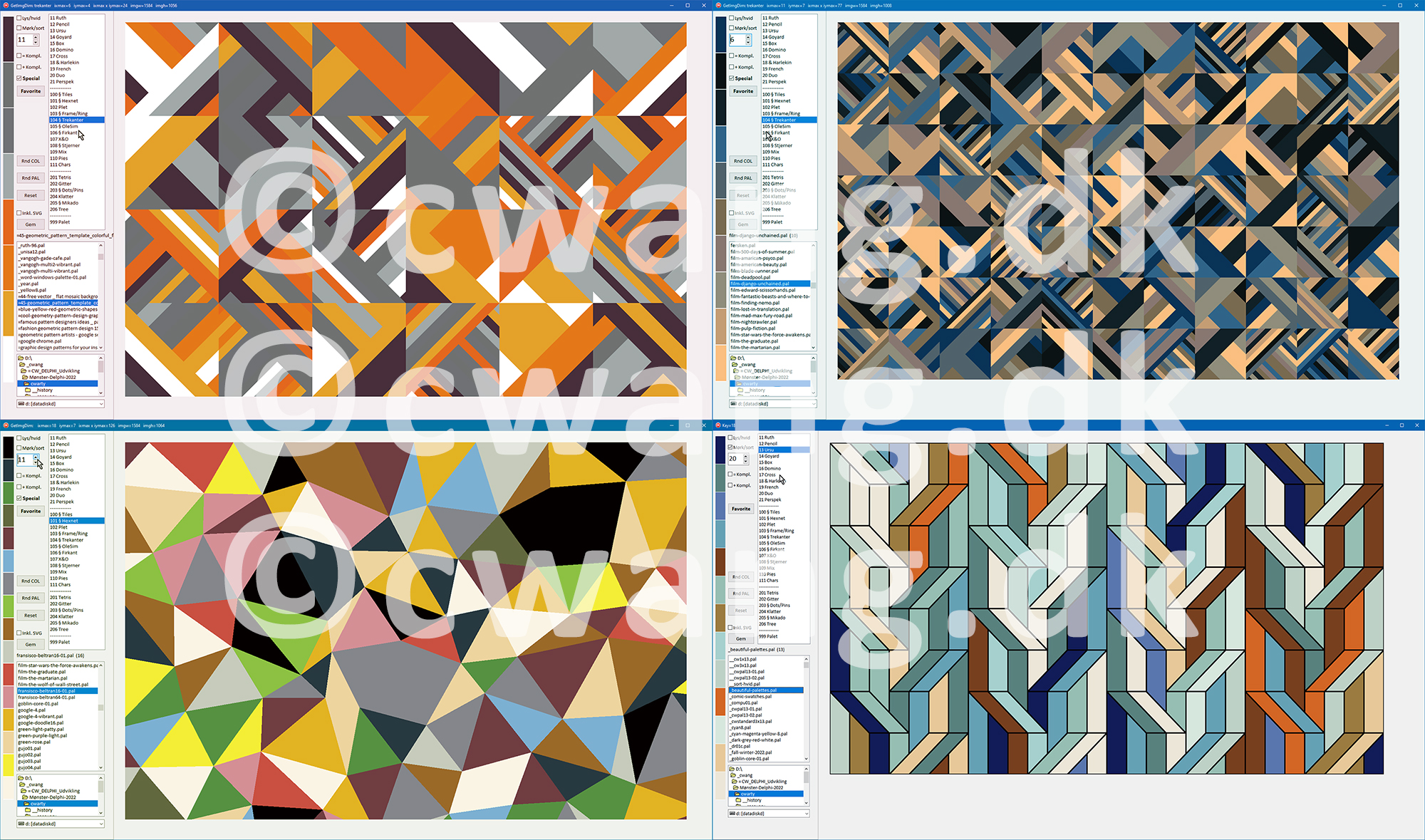Click into the number field showing 11 in Hexnet window
Viewport: 1425px width, 840px height.
coord(24,460)
